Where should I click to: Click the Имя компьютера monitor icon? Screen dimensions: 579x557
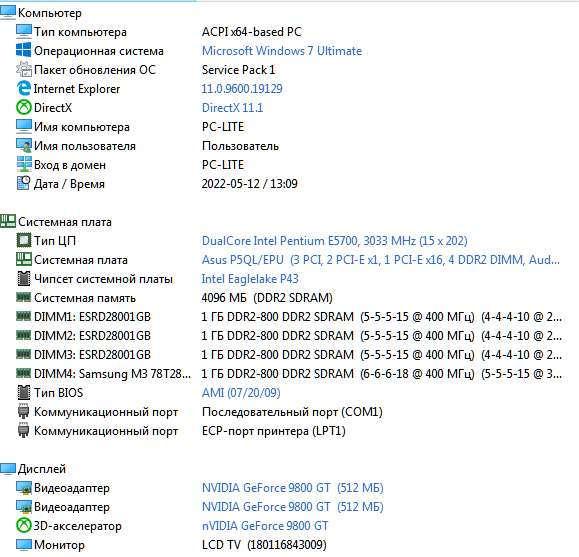pyautogui.click(x=24, y=126)
